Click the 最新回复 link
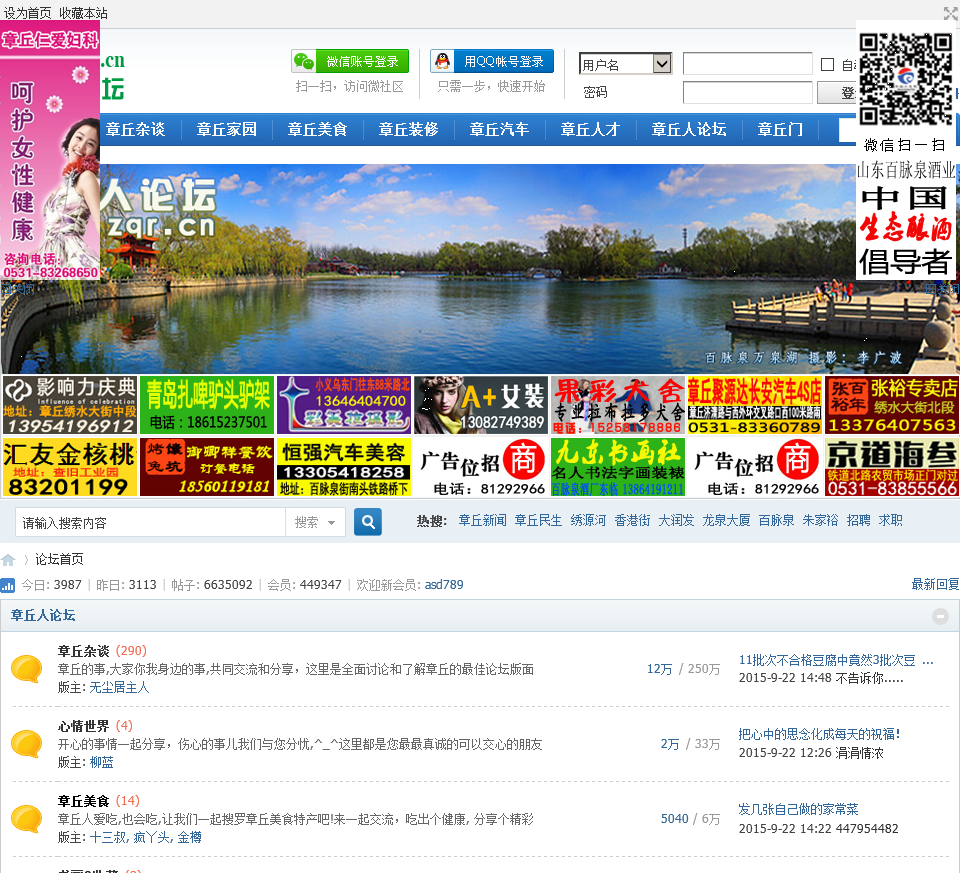The width and height of the screenshot is (960, 873). pos(935,584)
